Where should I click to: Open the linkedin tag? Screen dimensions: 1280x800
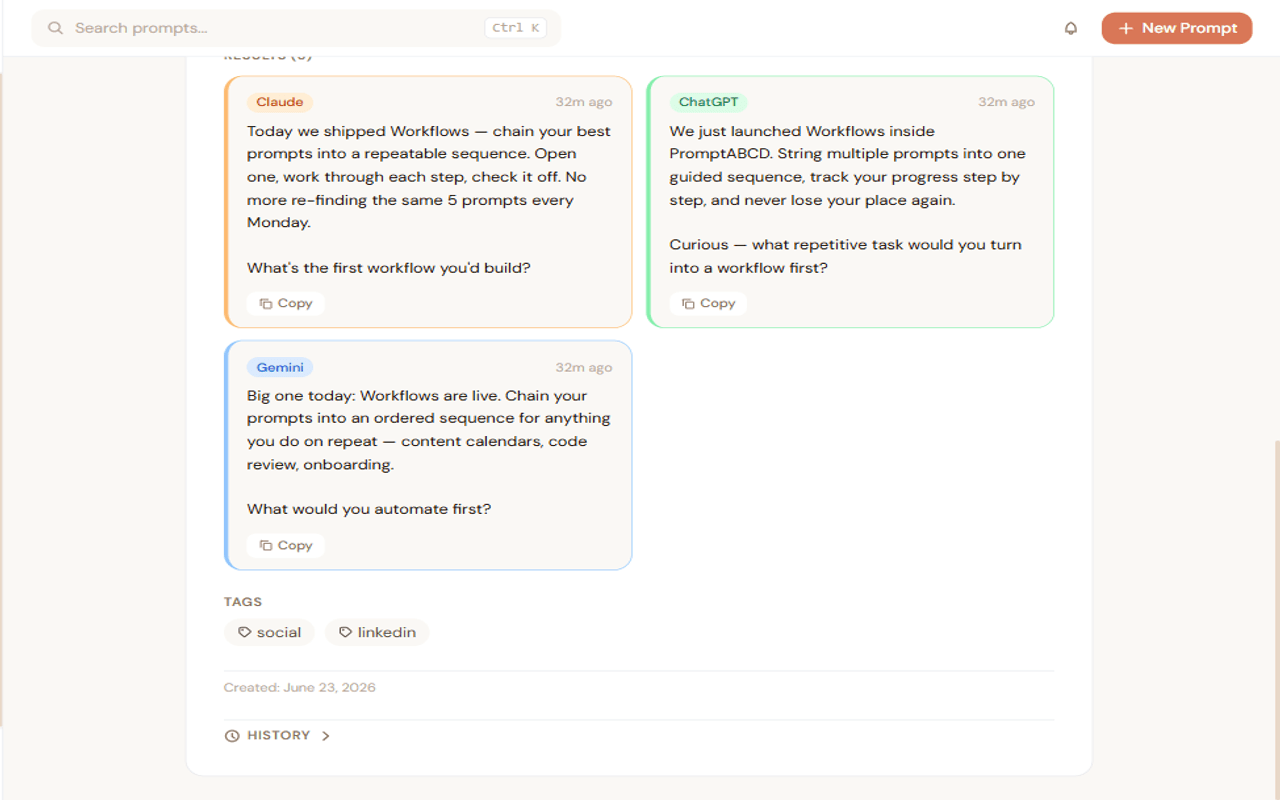[x=377, y=632]
